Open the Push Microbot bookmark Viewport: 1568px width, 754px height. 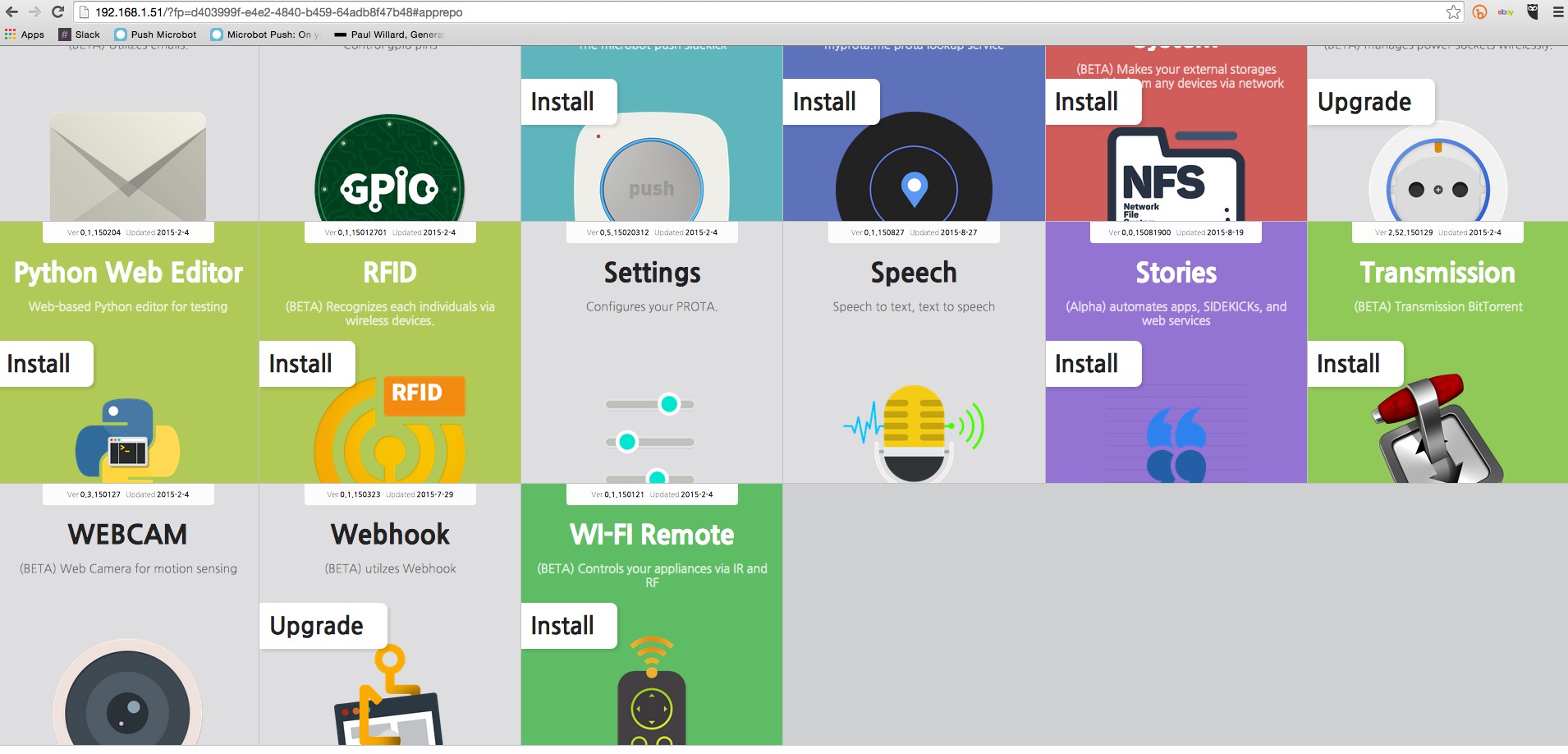tap(156, 34)
